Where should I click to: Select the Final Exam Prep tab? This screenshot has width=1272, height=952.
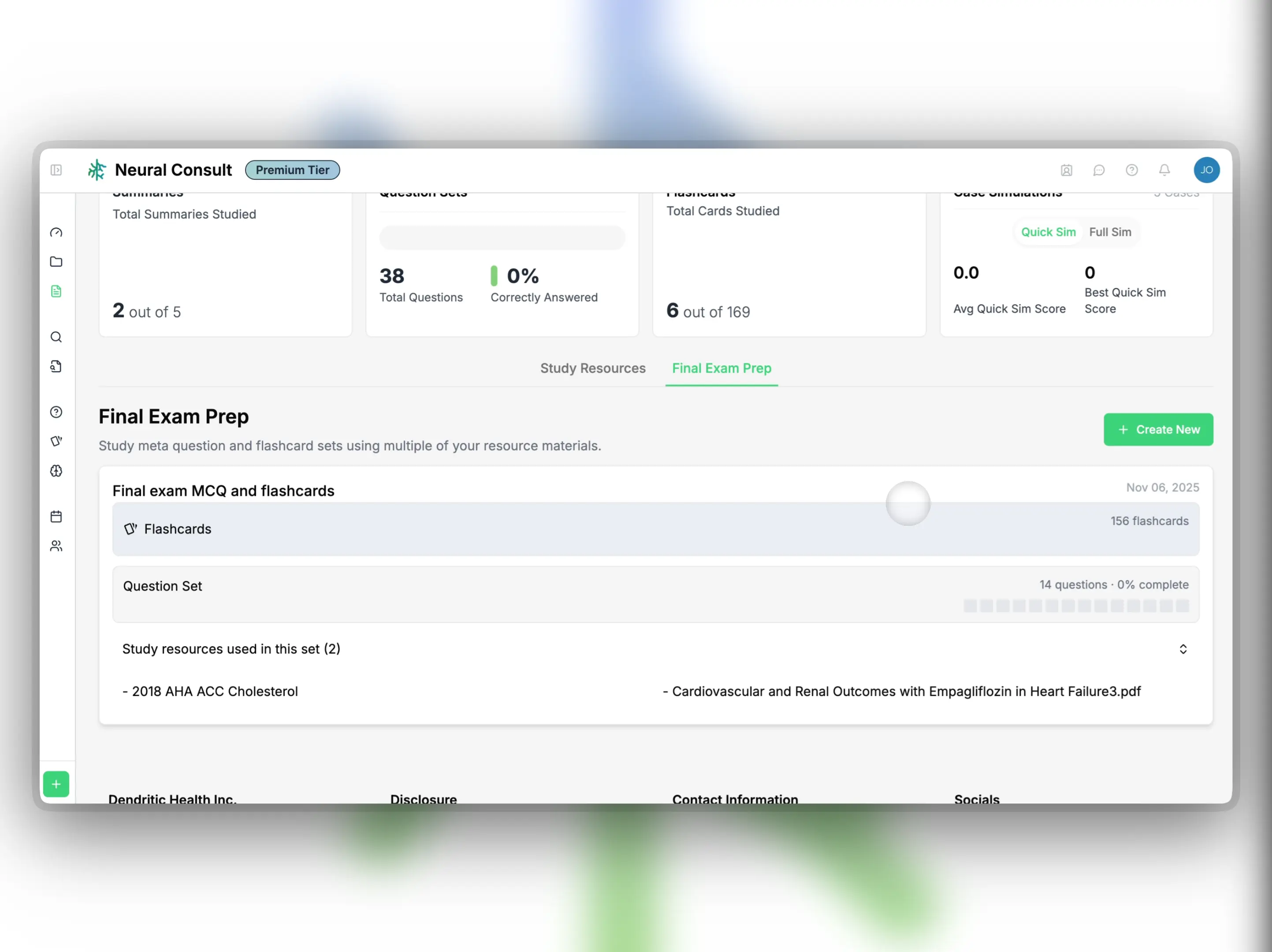[x=721, y=368]
